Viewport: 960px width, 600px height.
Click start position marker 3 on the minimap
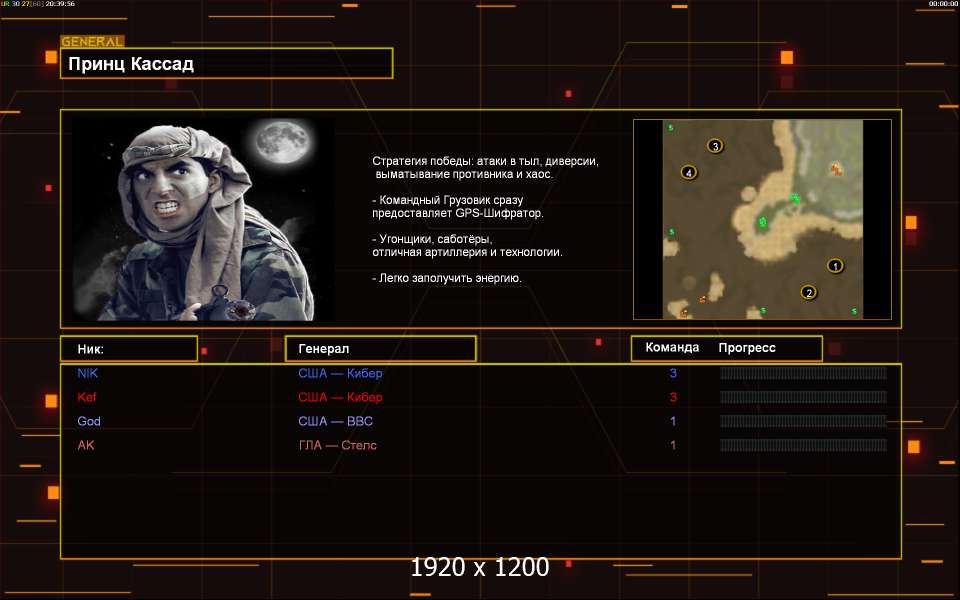715,146
